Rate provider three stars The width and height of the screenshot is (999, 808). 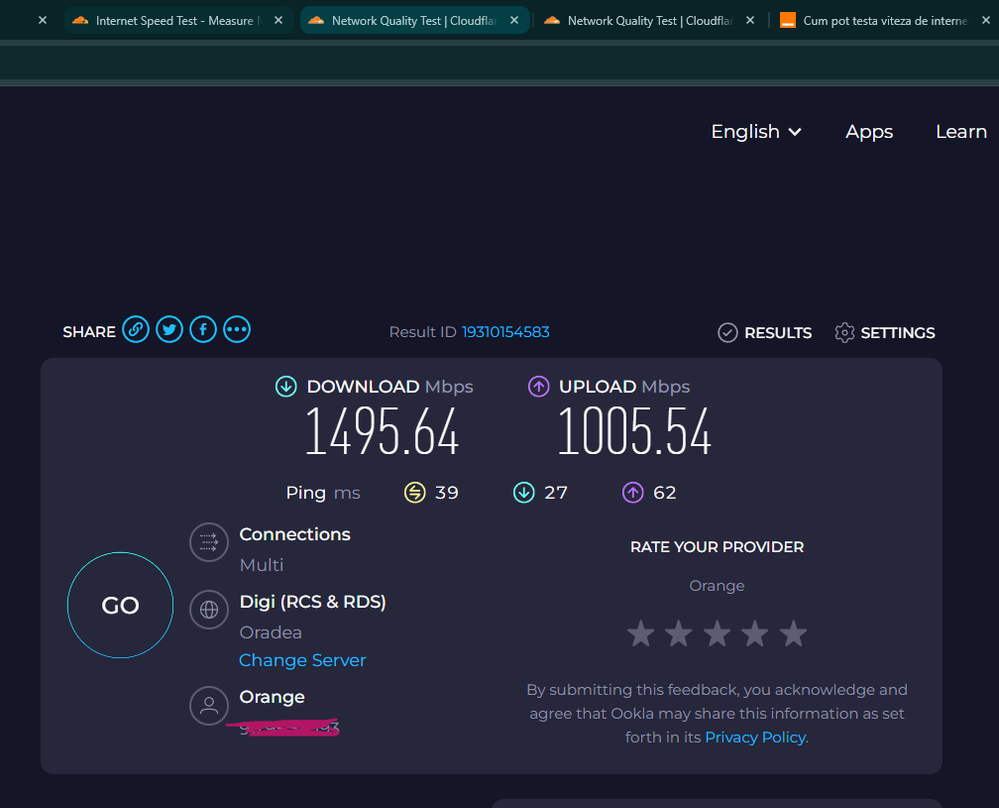click(717, 633)
